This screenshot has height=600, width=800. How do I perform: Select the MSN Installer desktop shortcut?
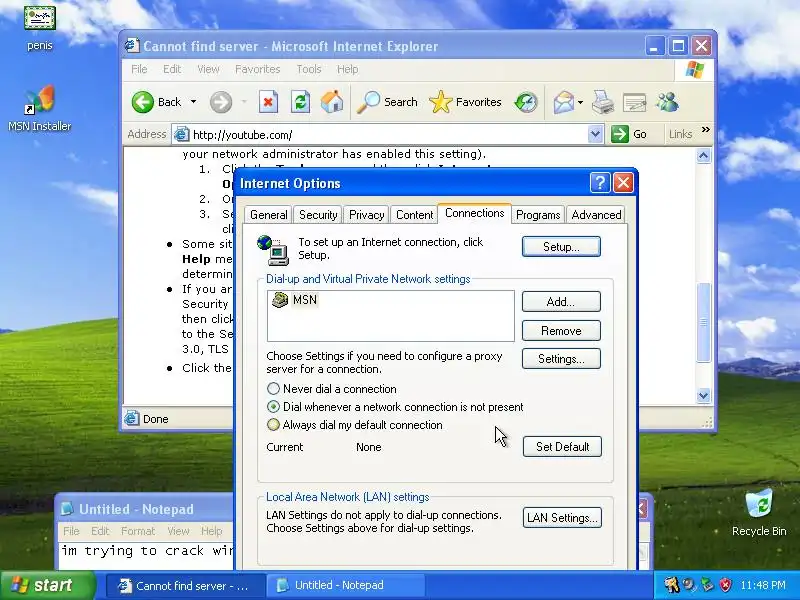39,108
